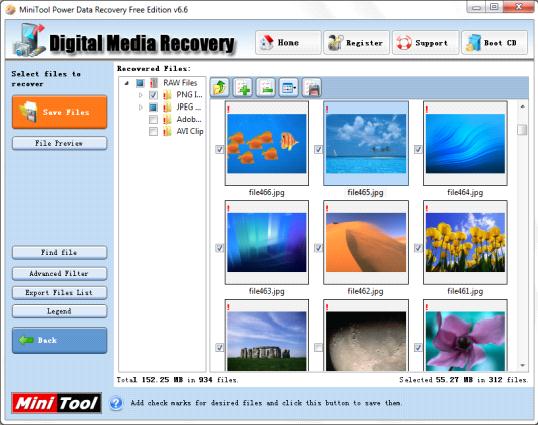538x425 pixels.
Task: Click the Register keys icon
Action: (x=335, y=43)
